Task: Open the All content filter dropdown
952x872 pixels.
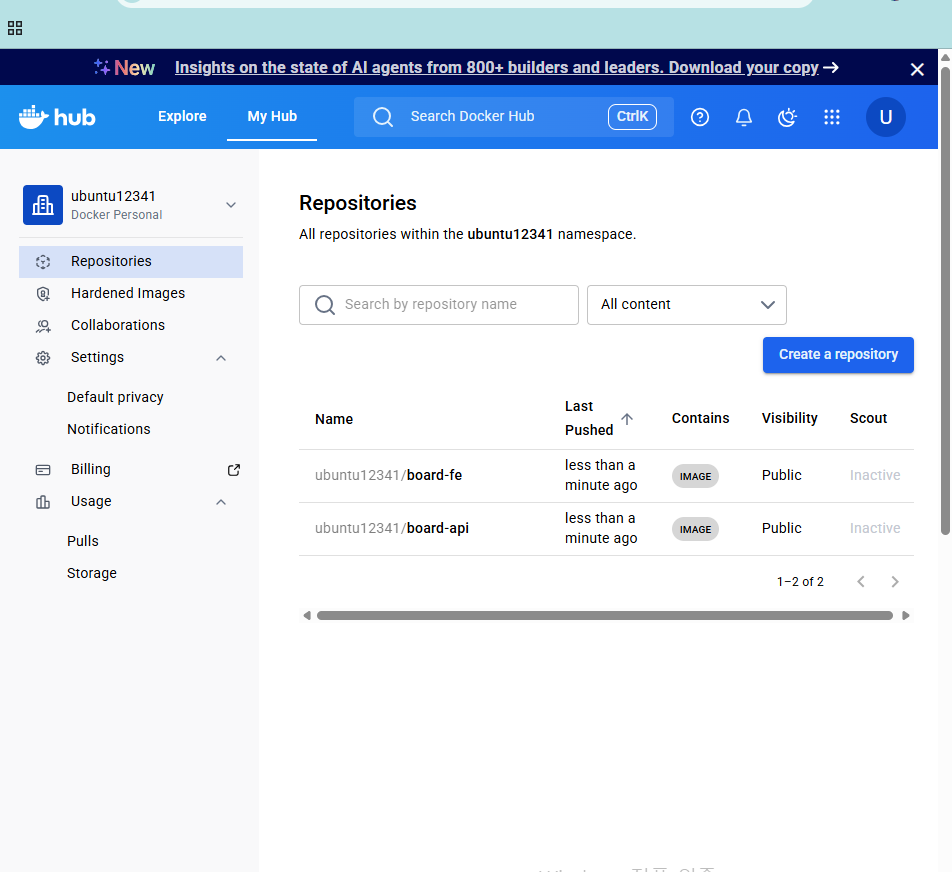Action: pos(687,305)
